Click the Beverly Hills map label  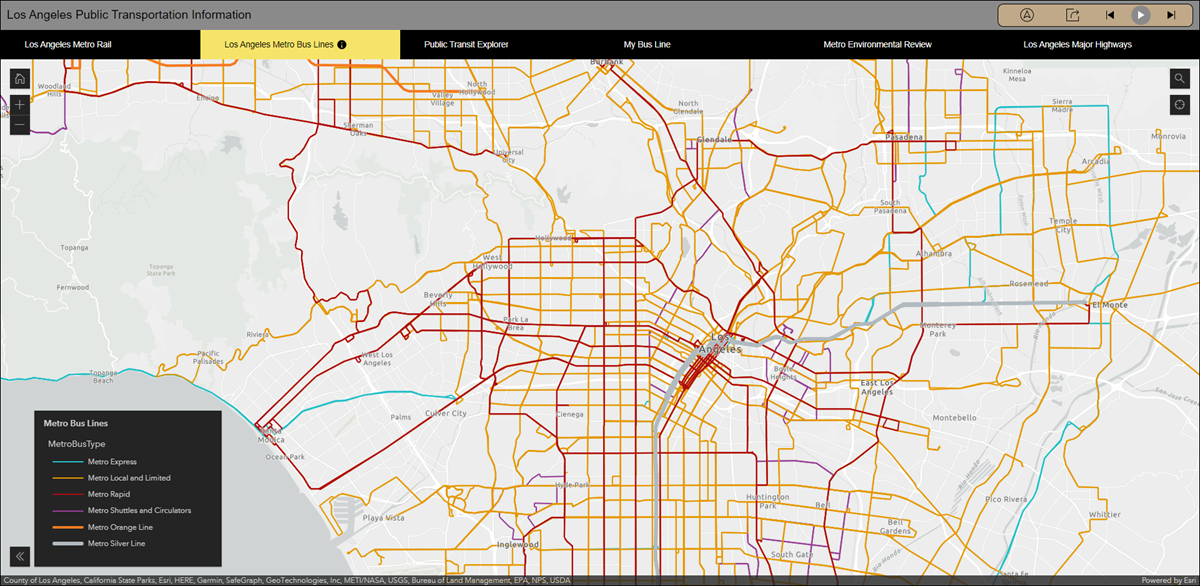(438, 299)
